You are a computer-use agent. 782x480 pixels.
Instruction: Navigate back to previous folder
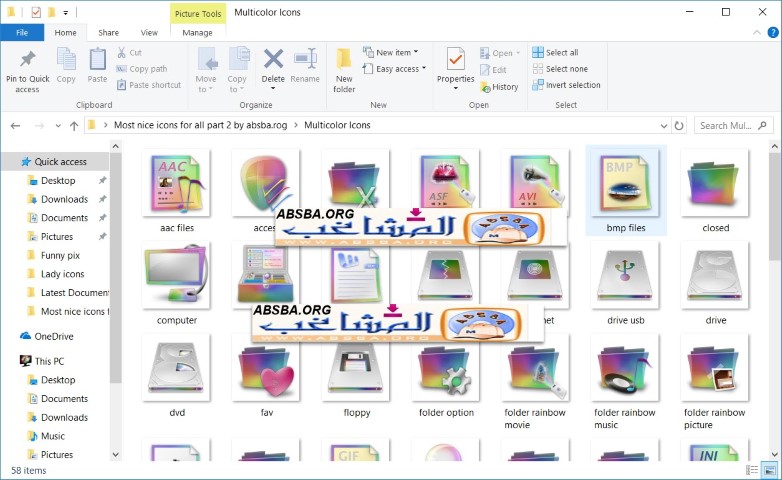point(15,126)
